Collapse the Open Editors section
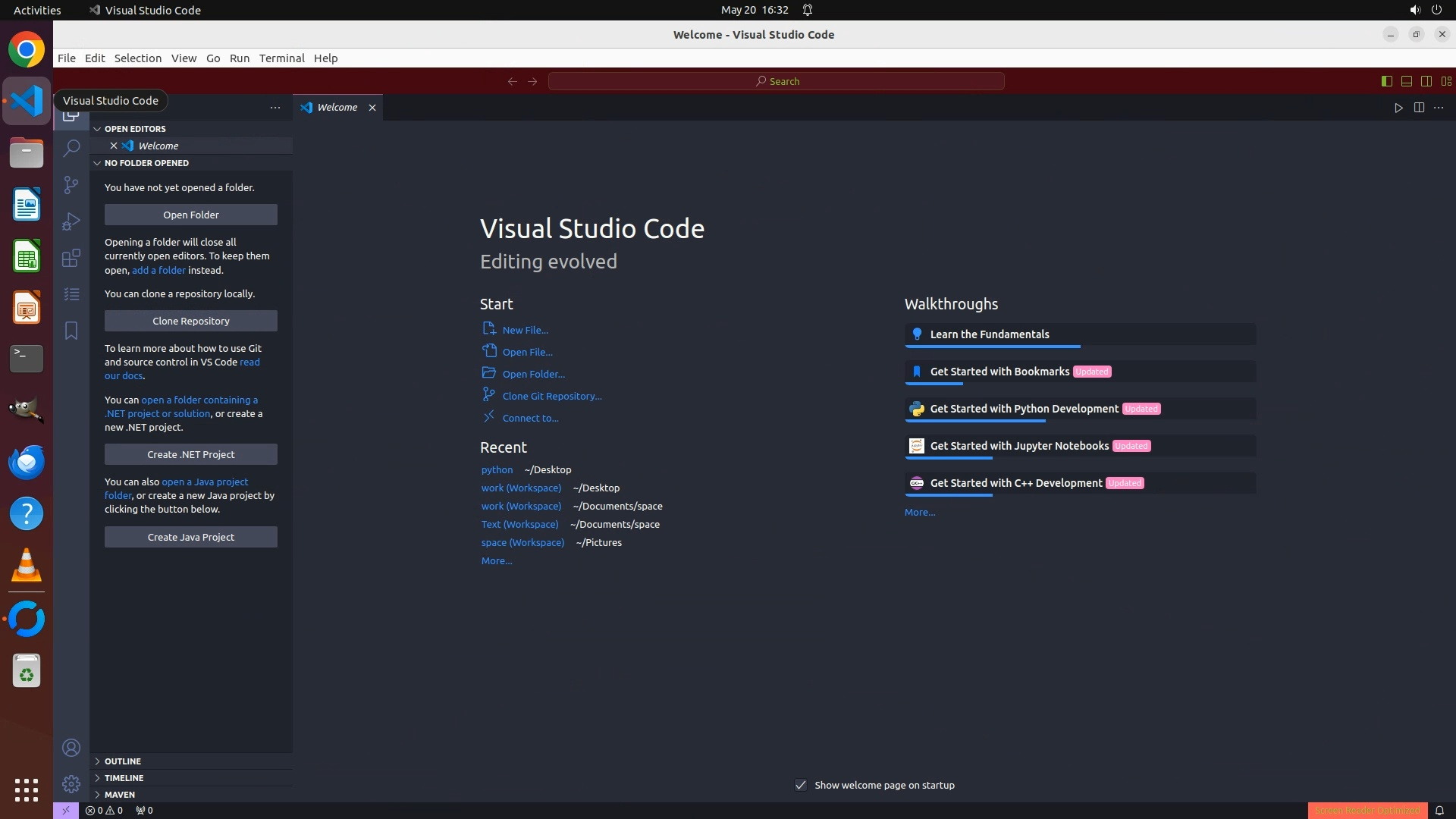The height and width of the screenshot is (819, 1456). pyautogui.click(x=135, y=129)
